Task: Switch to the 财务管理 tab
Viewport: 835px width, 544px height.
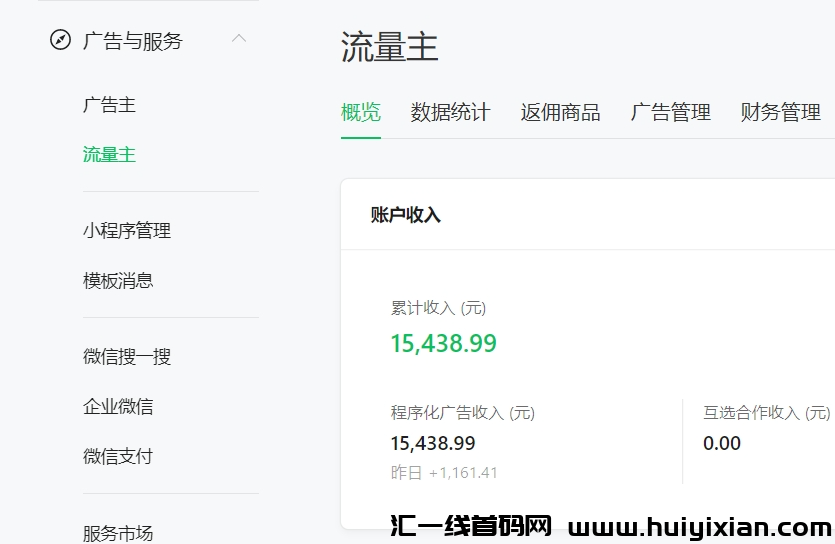Action: [x=780, y=113]
